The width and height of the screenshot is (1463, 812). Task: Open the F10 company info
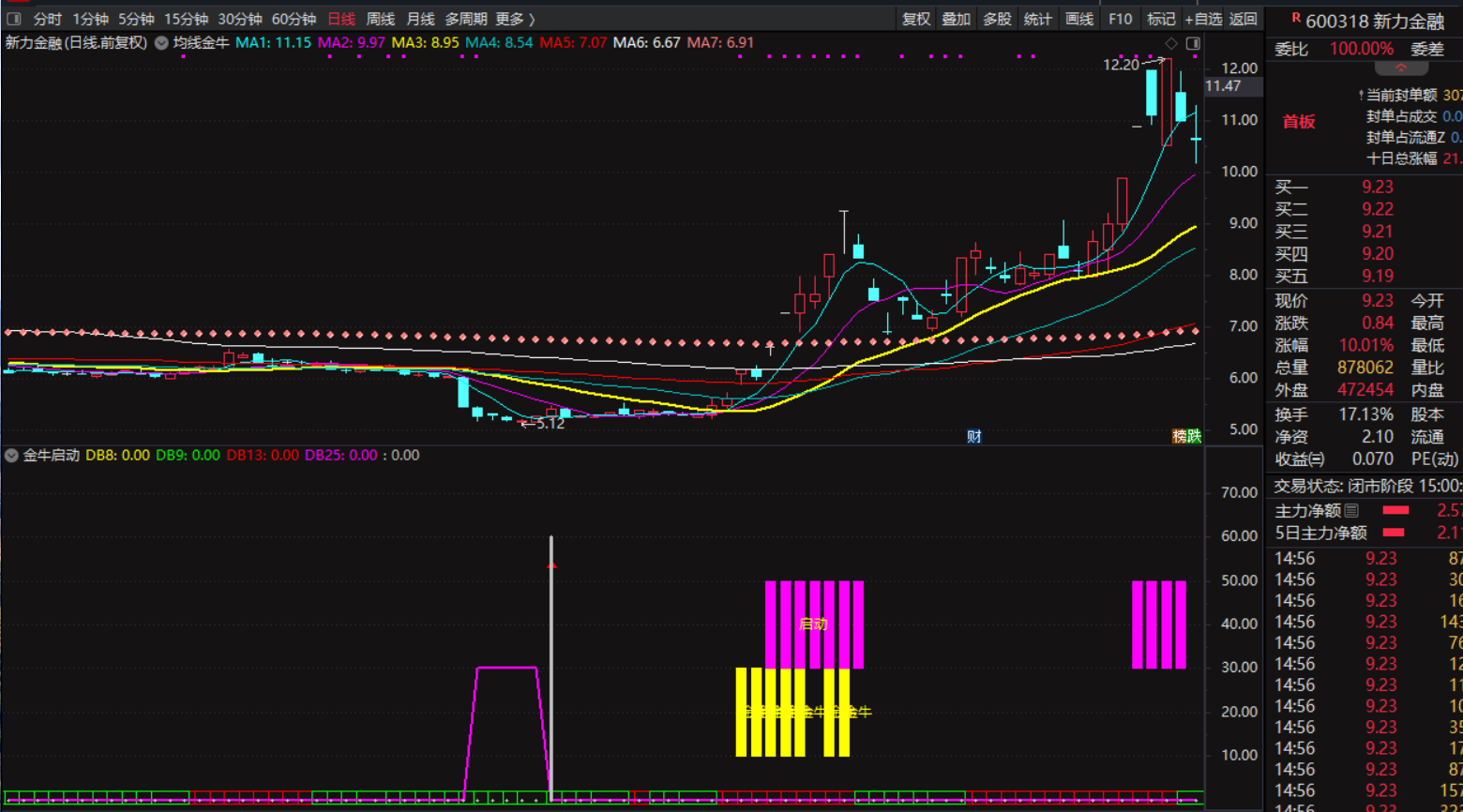point(1120,19)
